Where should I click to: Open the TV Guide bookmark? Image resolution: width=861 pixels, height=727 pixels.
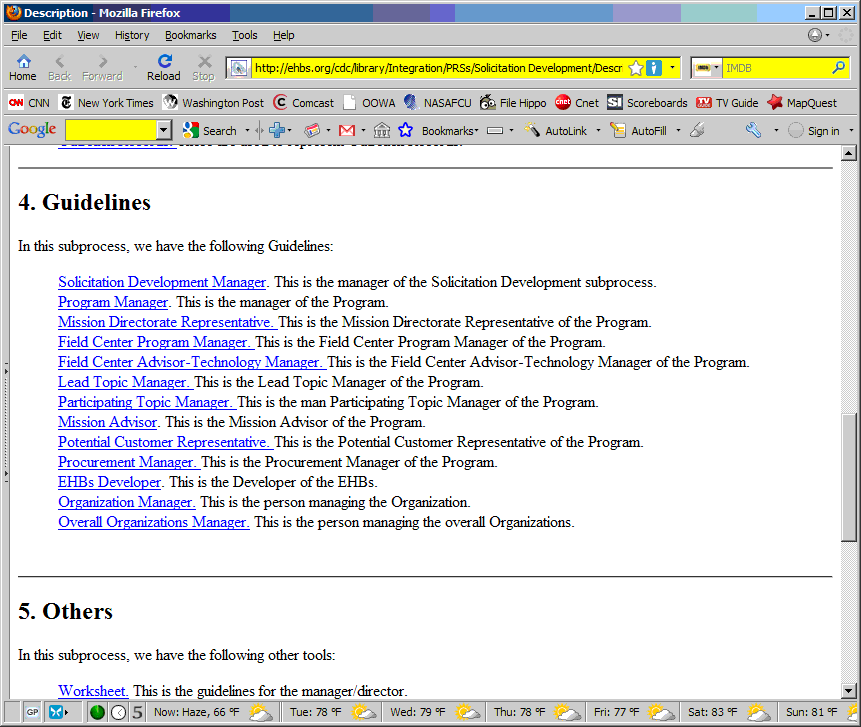[727, 103]
